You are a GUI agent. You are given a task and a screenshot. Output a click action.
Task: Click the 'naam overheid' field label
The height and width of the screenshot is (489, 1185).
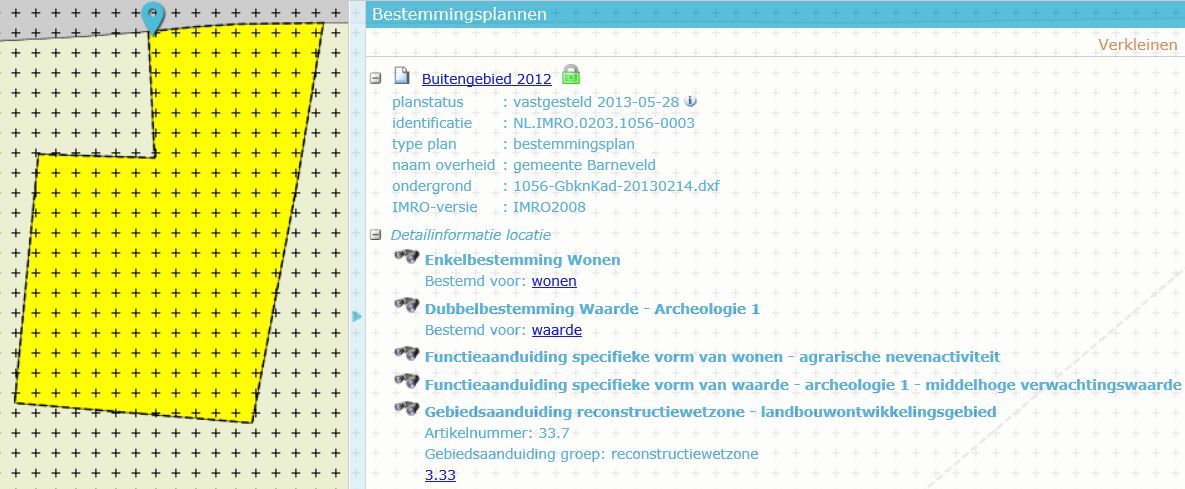444,166
